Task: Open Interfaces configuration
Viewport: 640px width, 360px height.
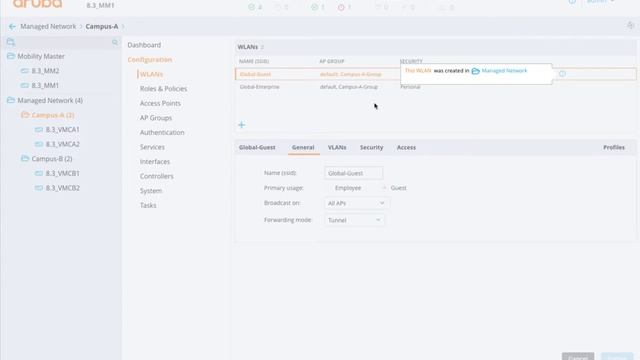Action: 155,162
